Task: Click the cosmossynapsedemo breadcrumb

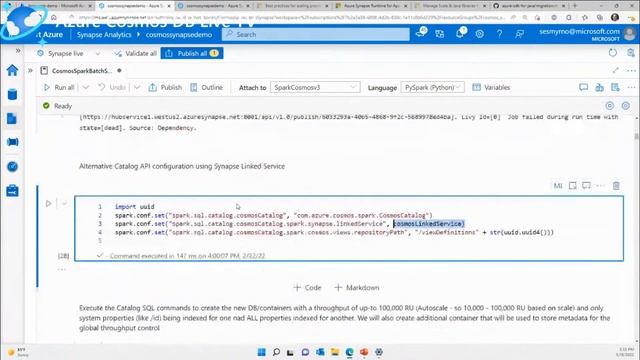Action: (179, 35)
